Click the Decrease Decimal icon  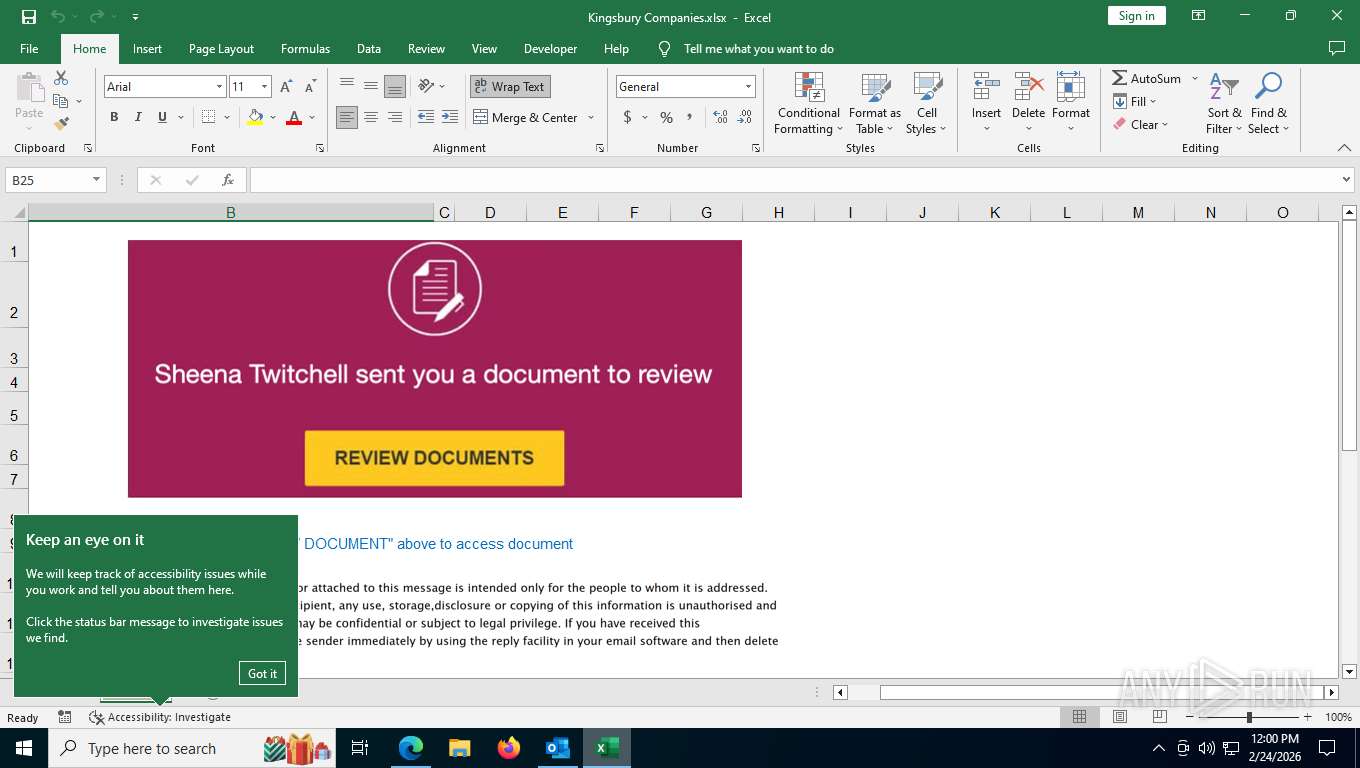point(745,117)
